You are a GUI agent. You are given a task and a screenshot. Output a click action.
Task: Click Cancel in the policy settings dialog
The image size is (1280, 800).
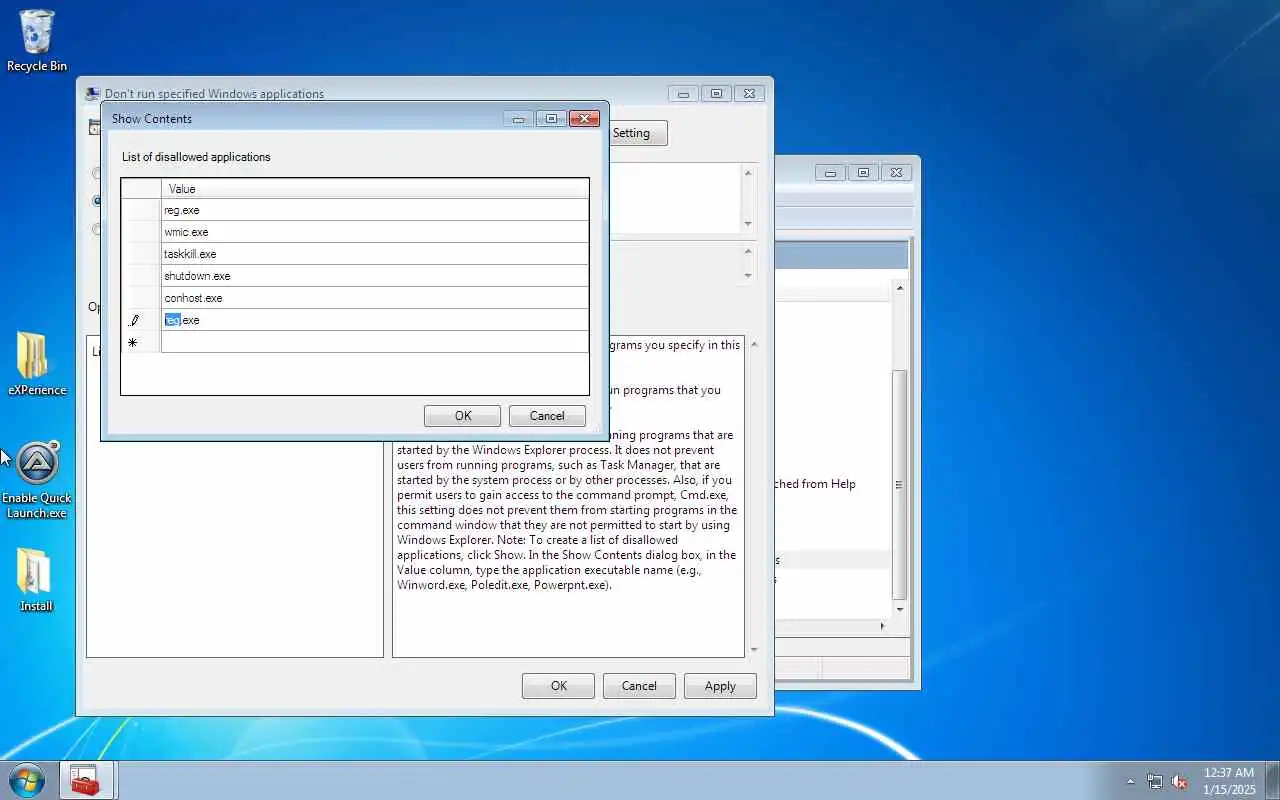639,686
